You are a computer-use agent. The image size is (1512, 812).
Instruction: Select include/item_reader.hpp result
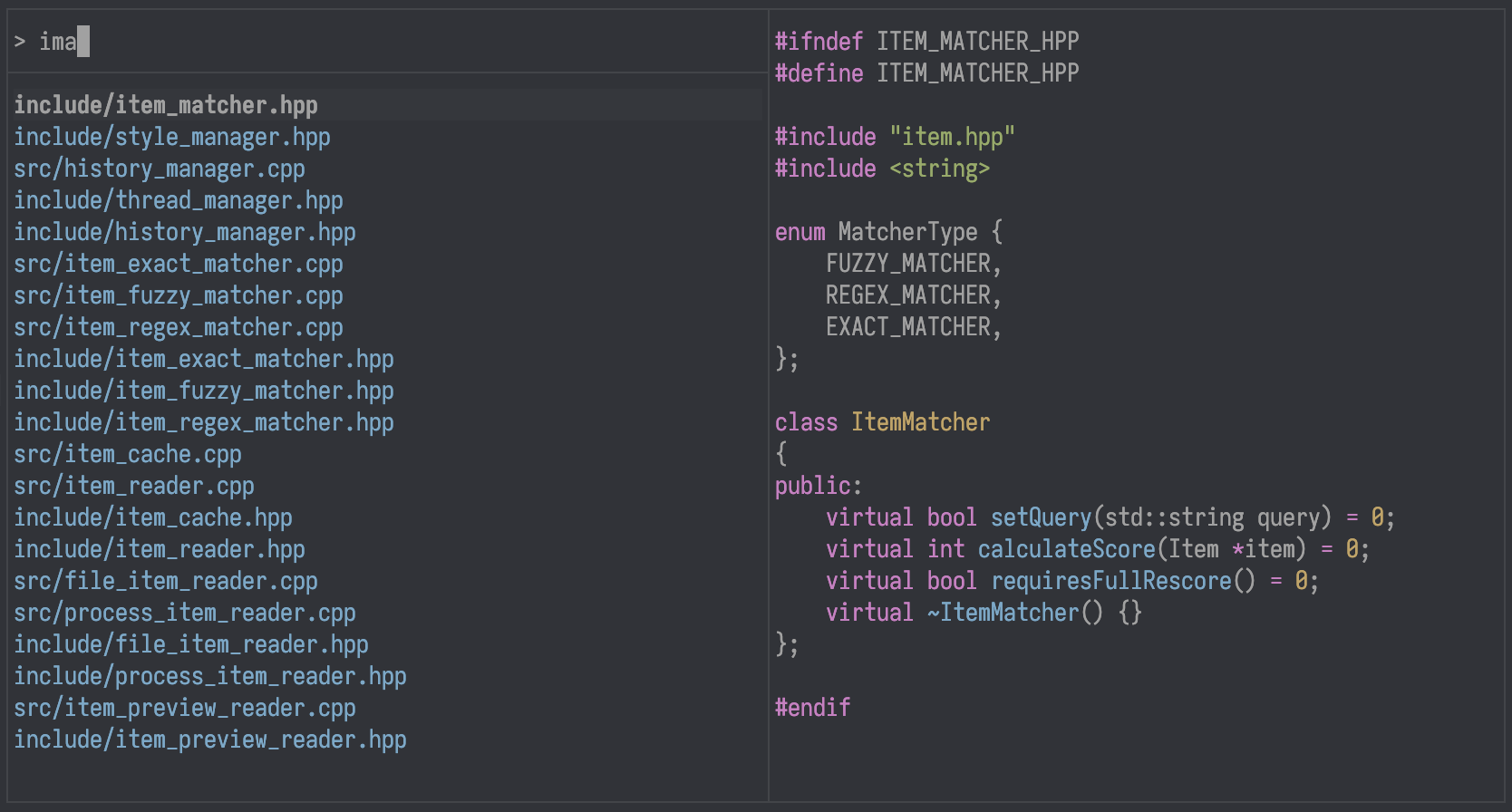(160, 549)
